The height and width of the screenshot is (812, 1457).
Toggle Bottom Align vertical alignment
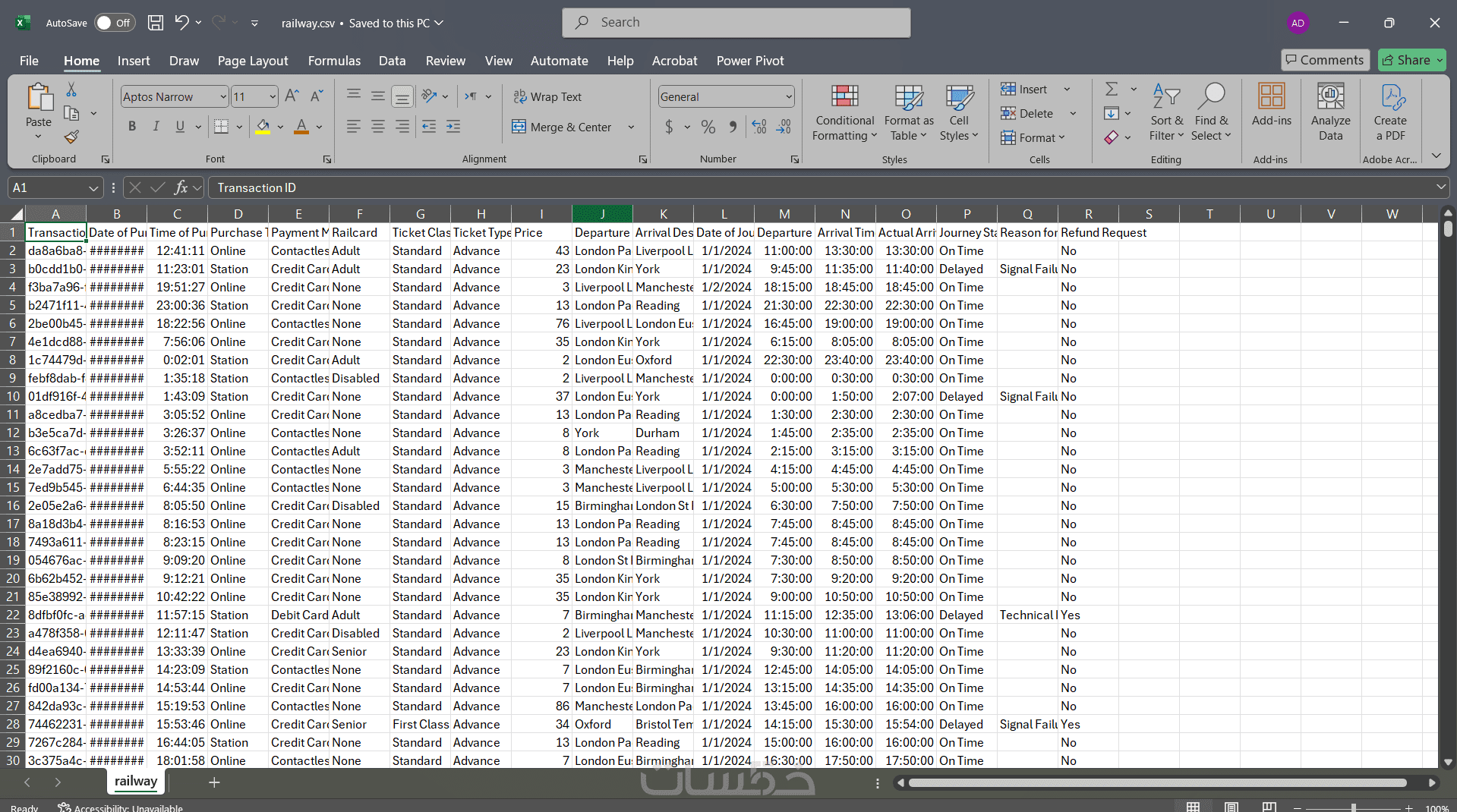(x=402, y=96)
